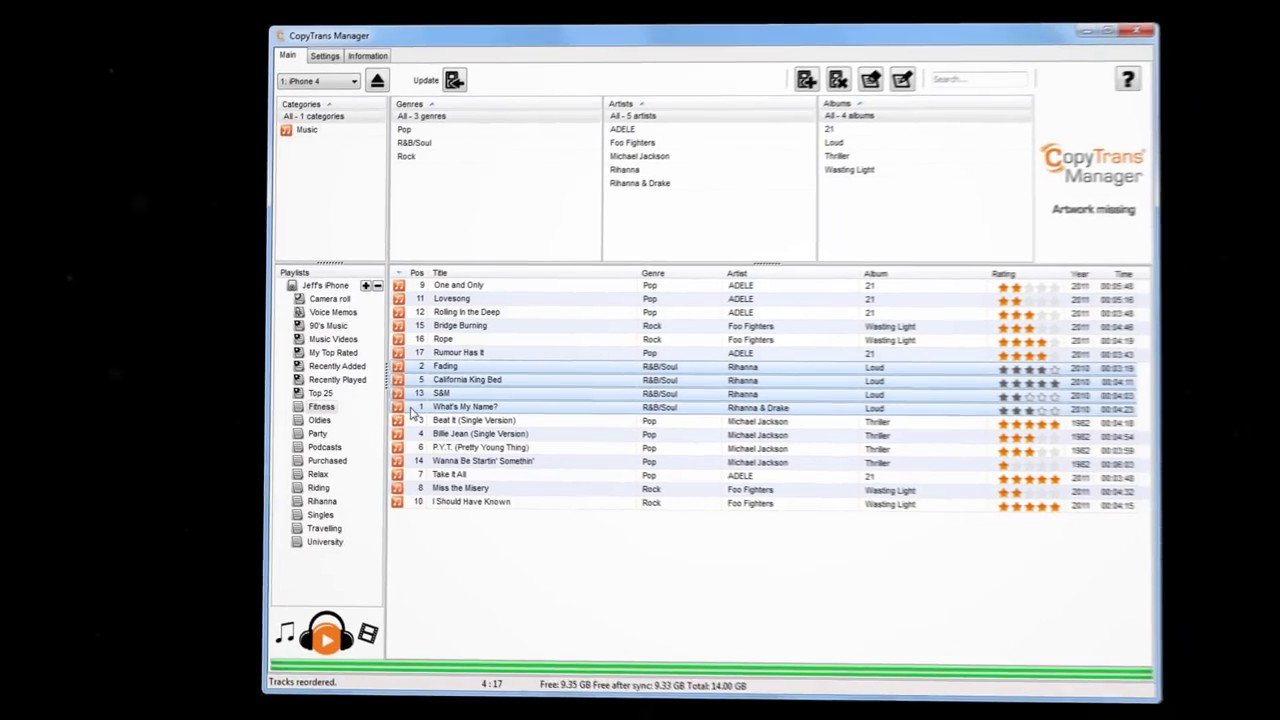Filter by the Wasting Light album
1280x720 pixels.
pyautogui.click(x=849, y=170)
